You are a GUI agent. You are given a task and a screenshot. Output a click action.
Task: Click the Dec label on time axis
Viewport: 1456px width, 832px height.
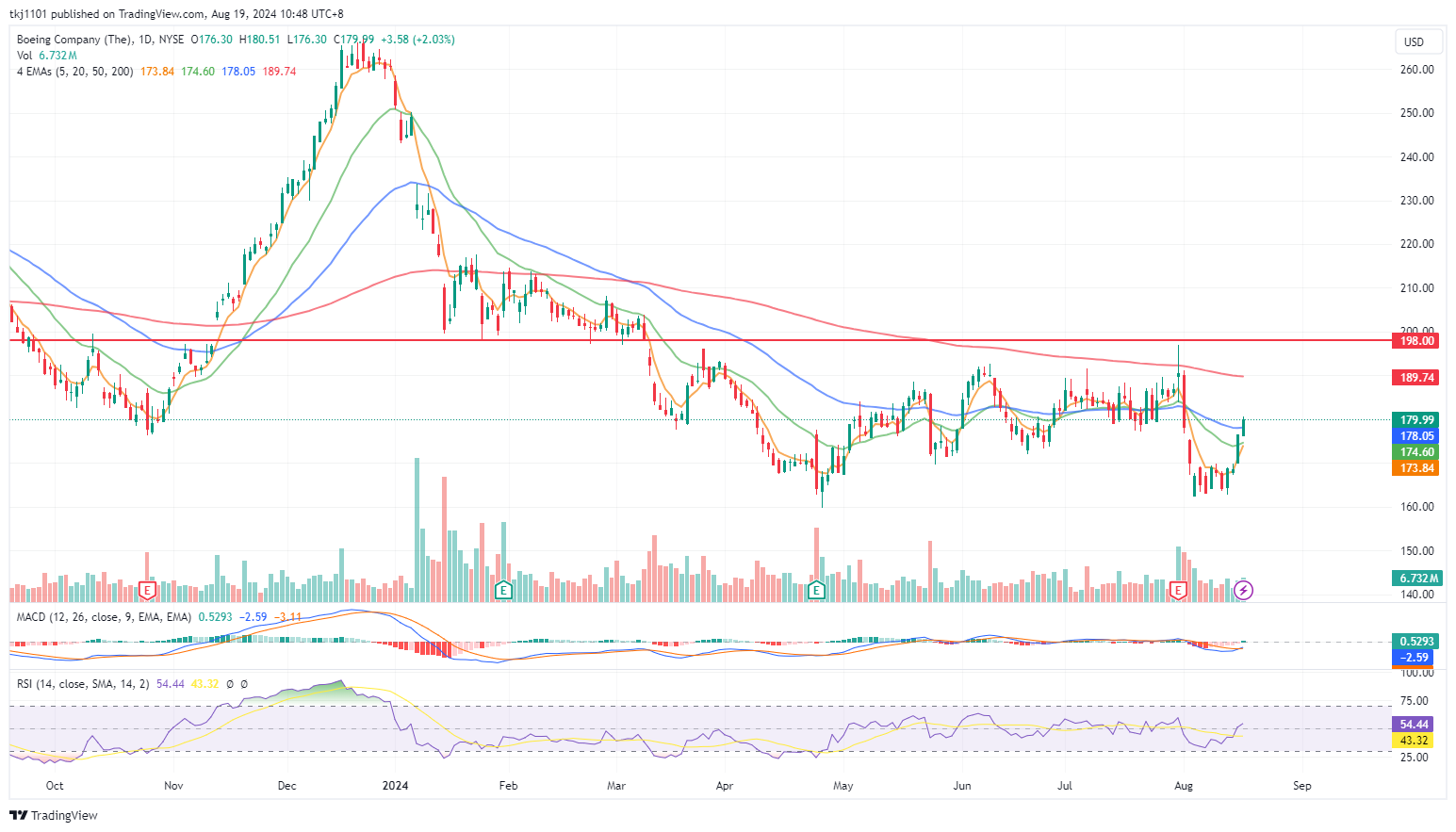click(x=287, y=786)
